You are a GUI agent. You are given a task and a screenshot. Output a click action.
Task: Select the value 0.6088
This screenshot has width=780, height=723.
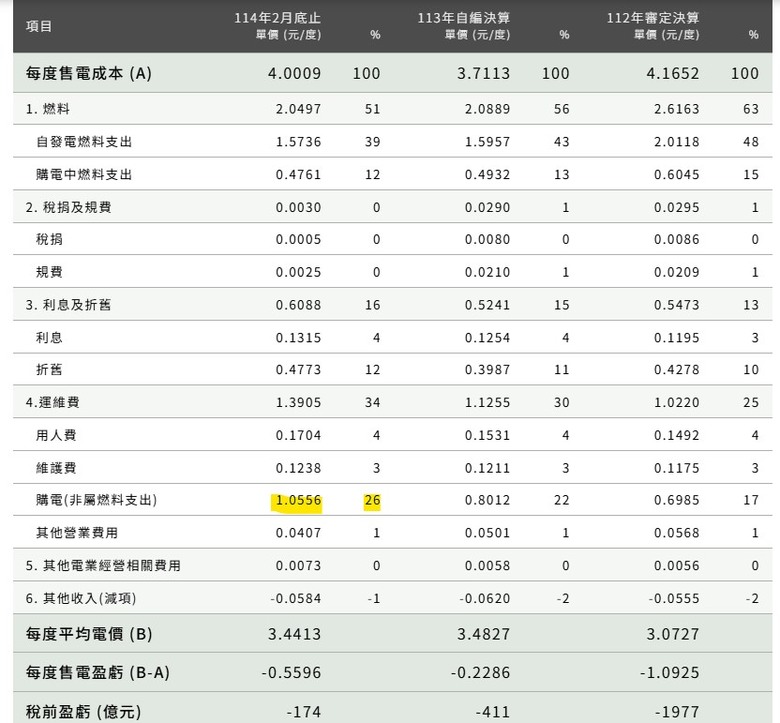(298, 305)
